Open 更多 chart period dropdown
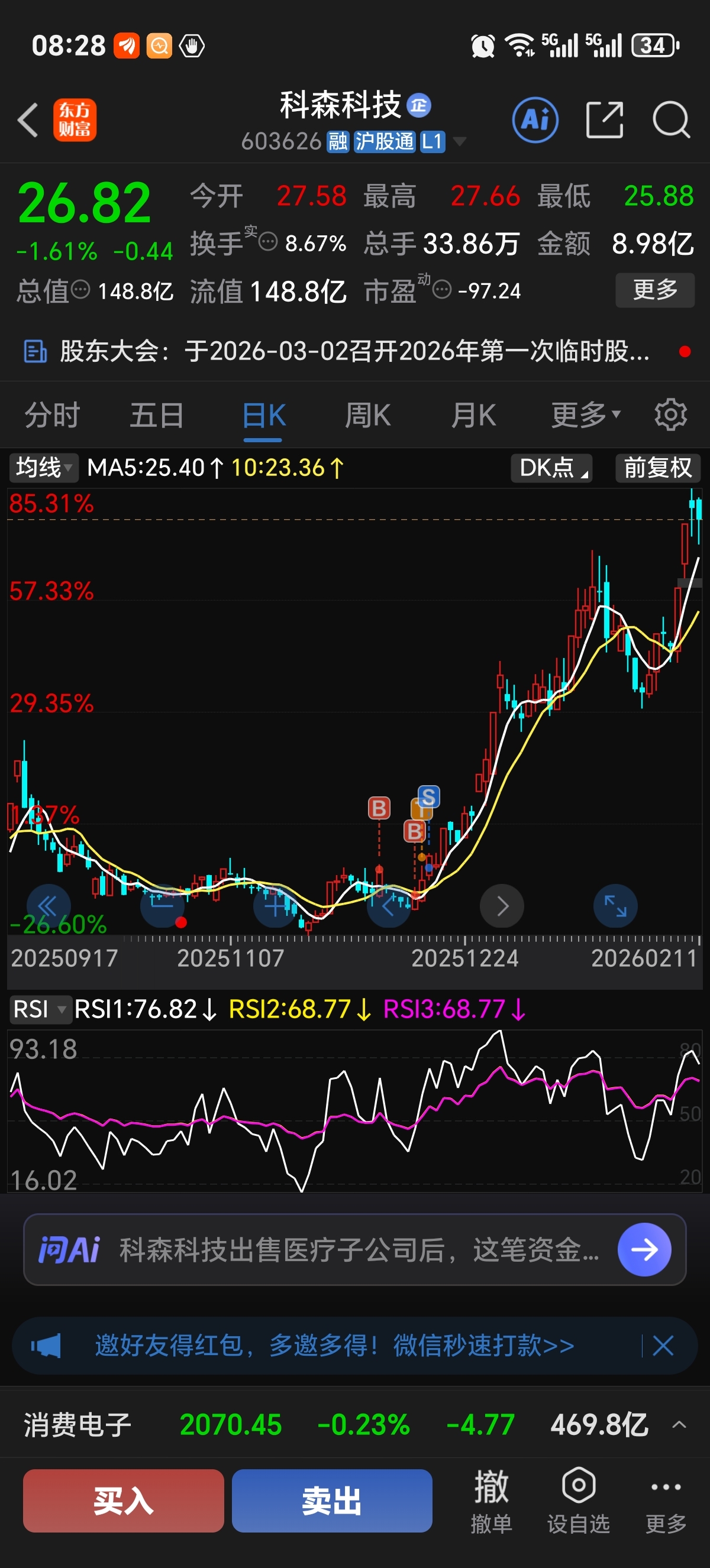 point(586,415)
